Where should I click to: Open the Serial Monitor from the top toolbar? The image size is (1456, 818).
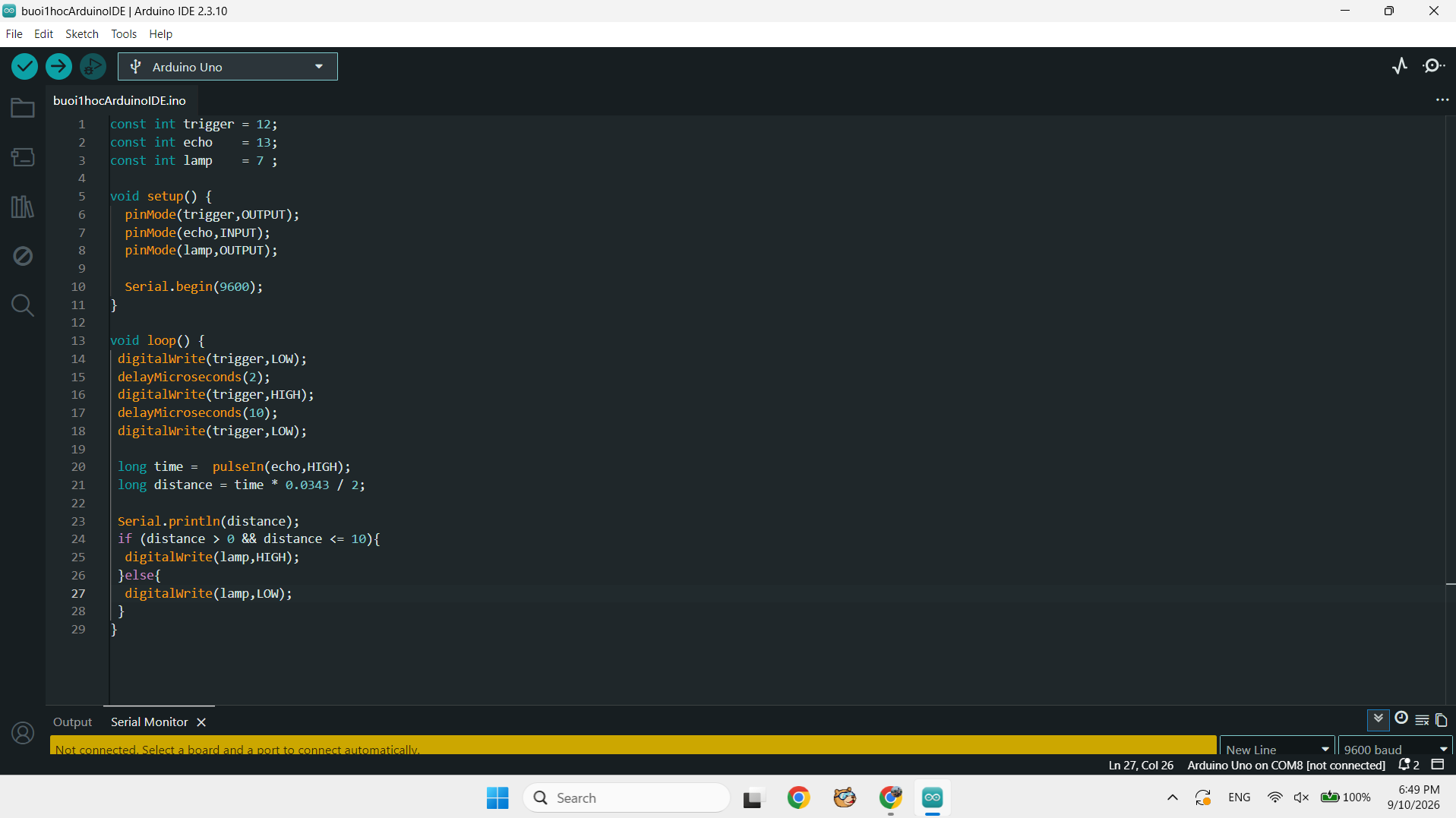[1433, 66]
